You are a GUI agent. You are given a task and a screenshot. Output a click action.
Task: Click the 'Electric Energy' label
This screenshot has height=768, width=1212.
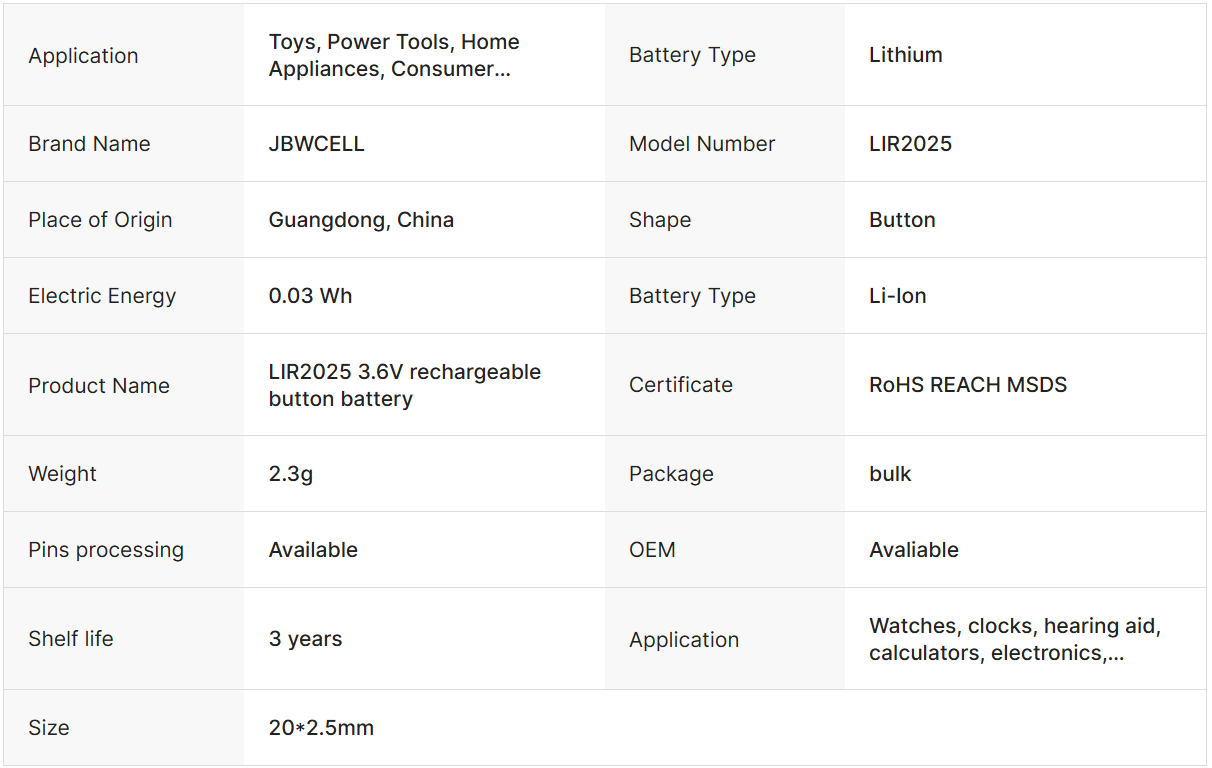(102, 296)
